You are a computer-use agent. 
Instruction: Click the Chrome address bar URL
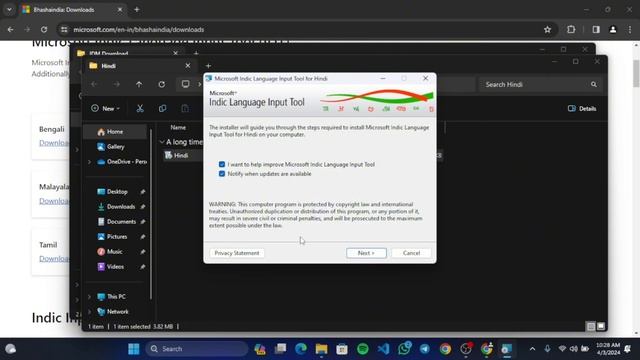(139, 29)
